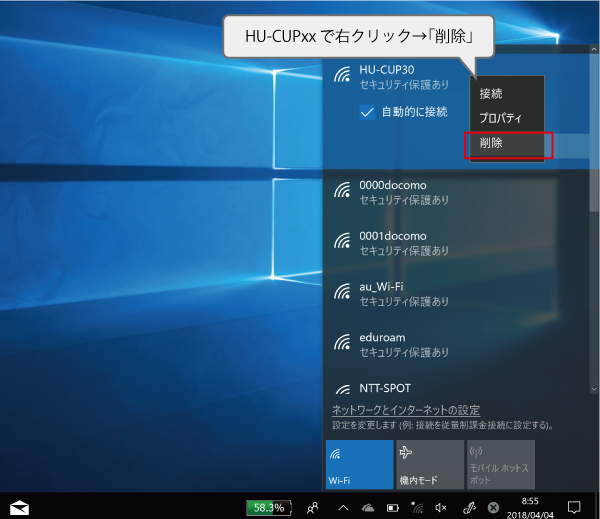Screen dimensions: 600x519
Task: Click the People icon on taskbar
Action: pos(313,508)
